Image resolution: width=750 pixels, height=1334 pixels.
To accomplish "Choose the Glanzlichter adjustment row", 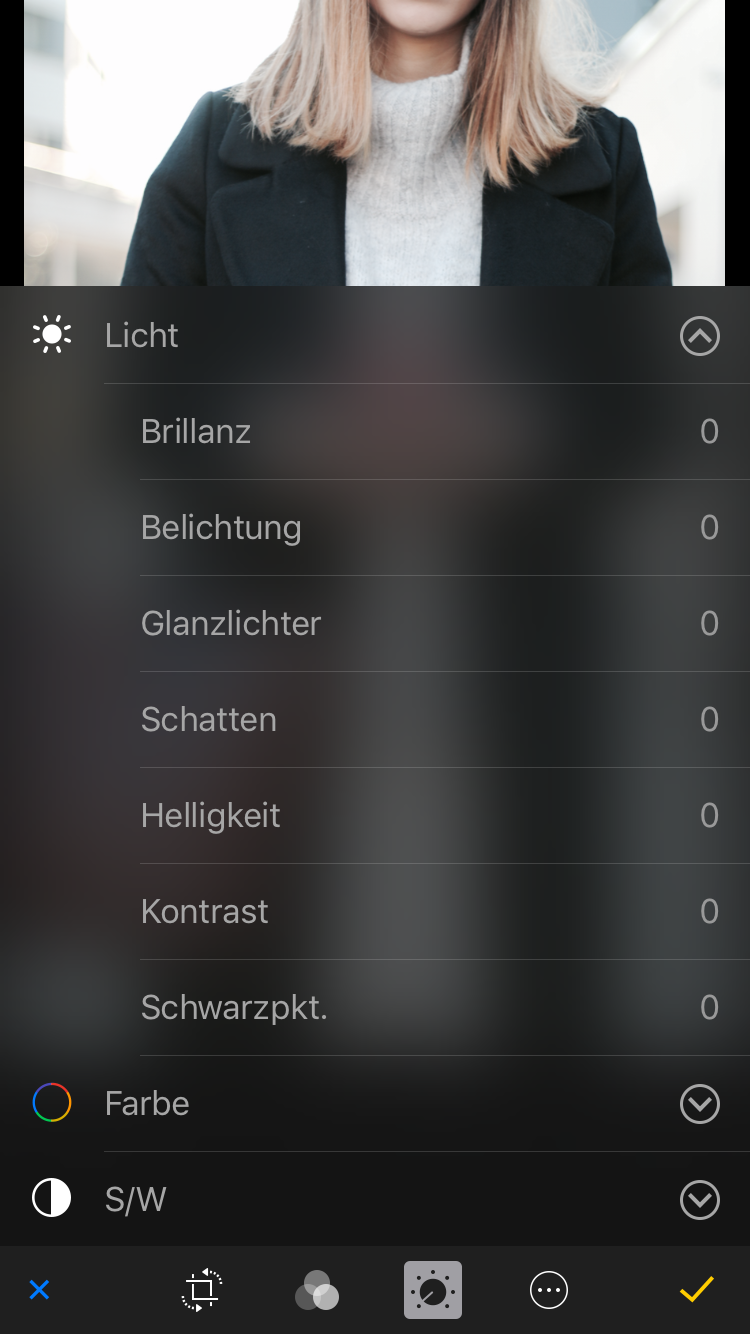I will point(231,623).
